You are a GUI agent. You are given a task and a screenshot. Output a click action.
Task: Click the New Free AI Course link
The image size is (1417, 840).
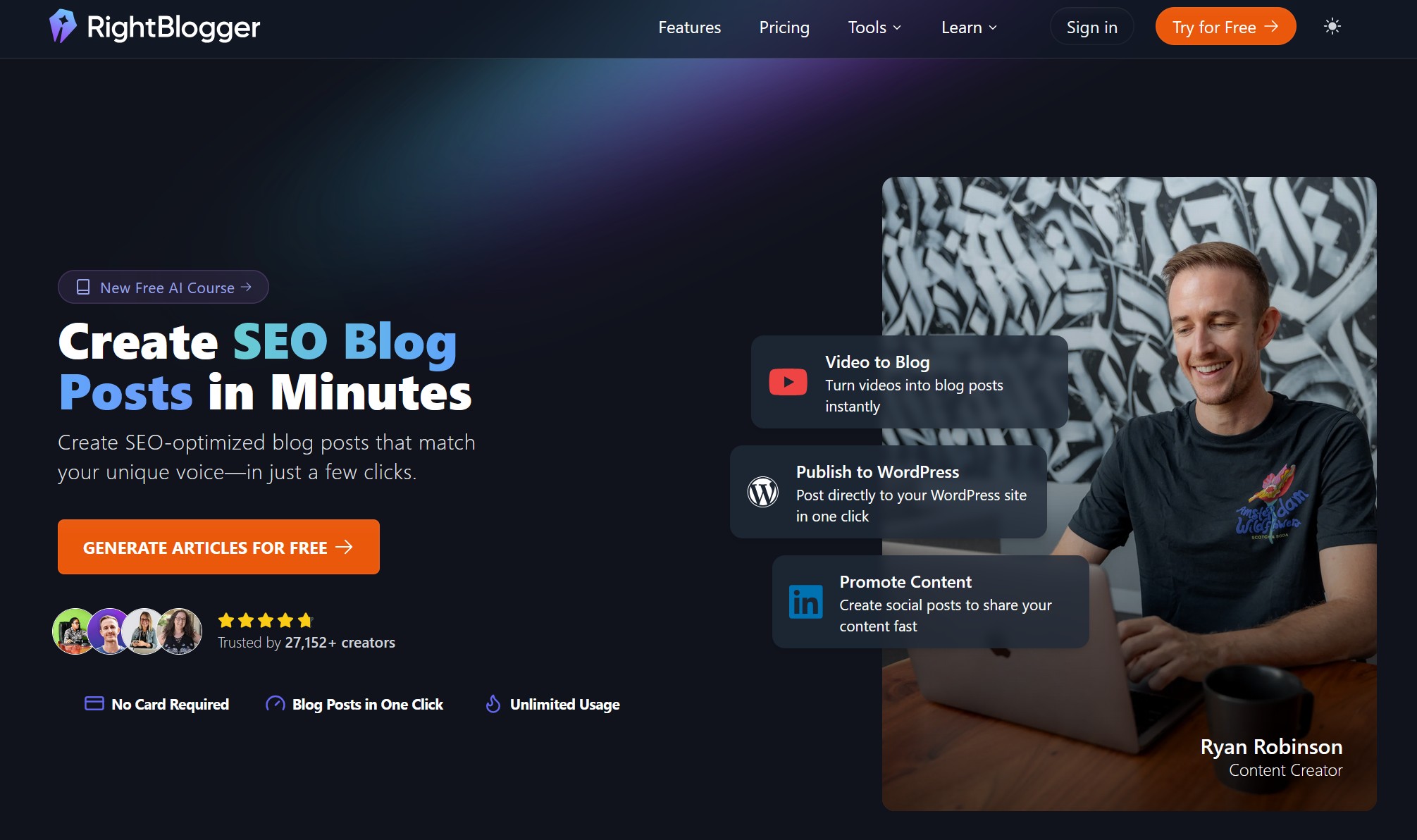(163, 287)
